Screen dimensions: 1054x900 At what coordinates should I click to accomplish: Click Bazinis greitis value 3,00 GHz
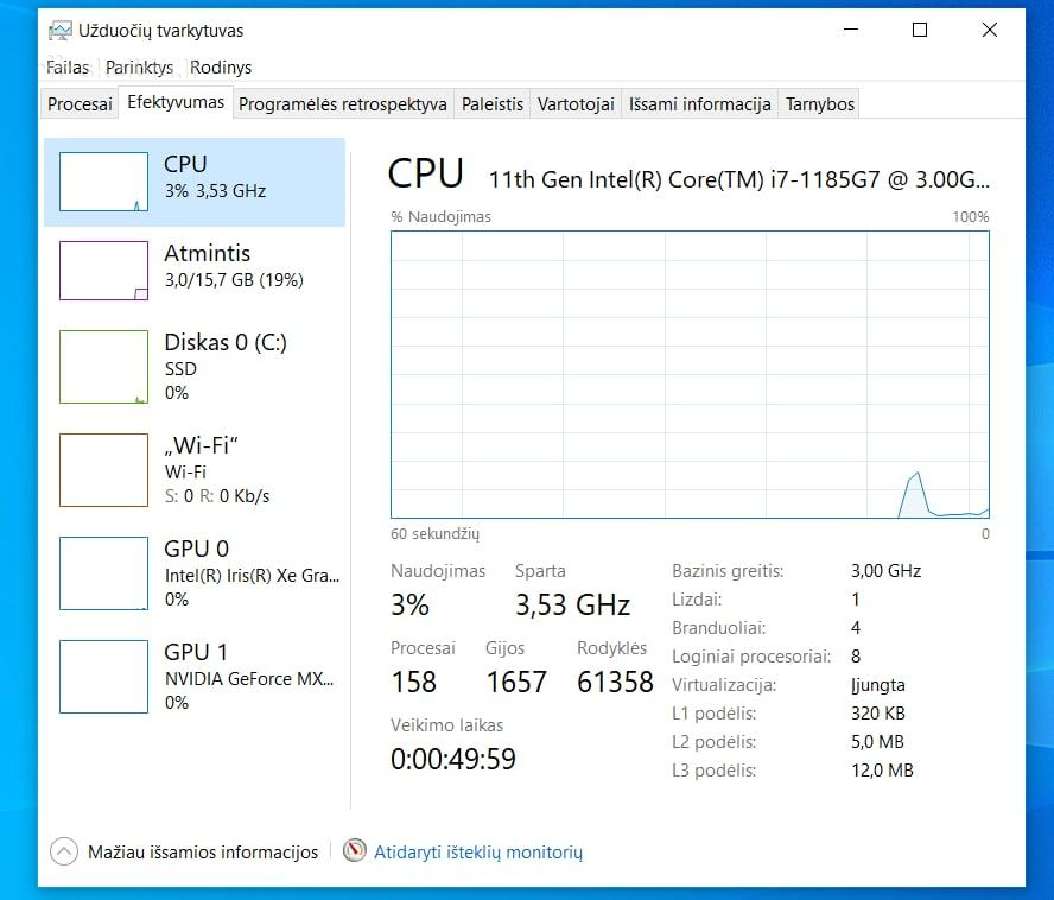(x=886, y=571)
